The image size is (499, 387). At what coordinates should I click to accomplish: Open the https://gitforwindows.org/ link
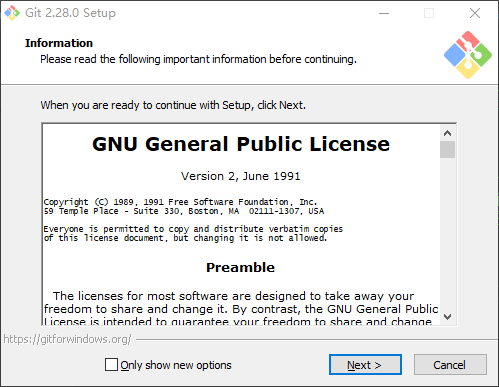[x=67, y=339]
